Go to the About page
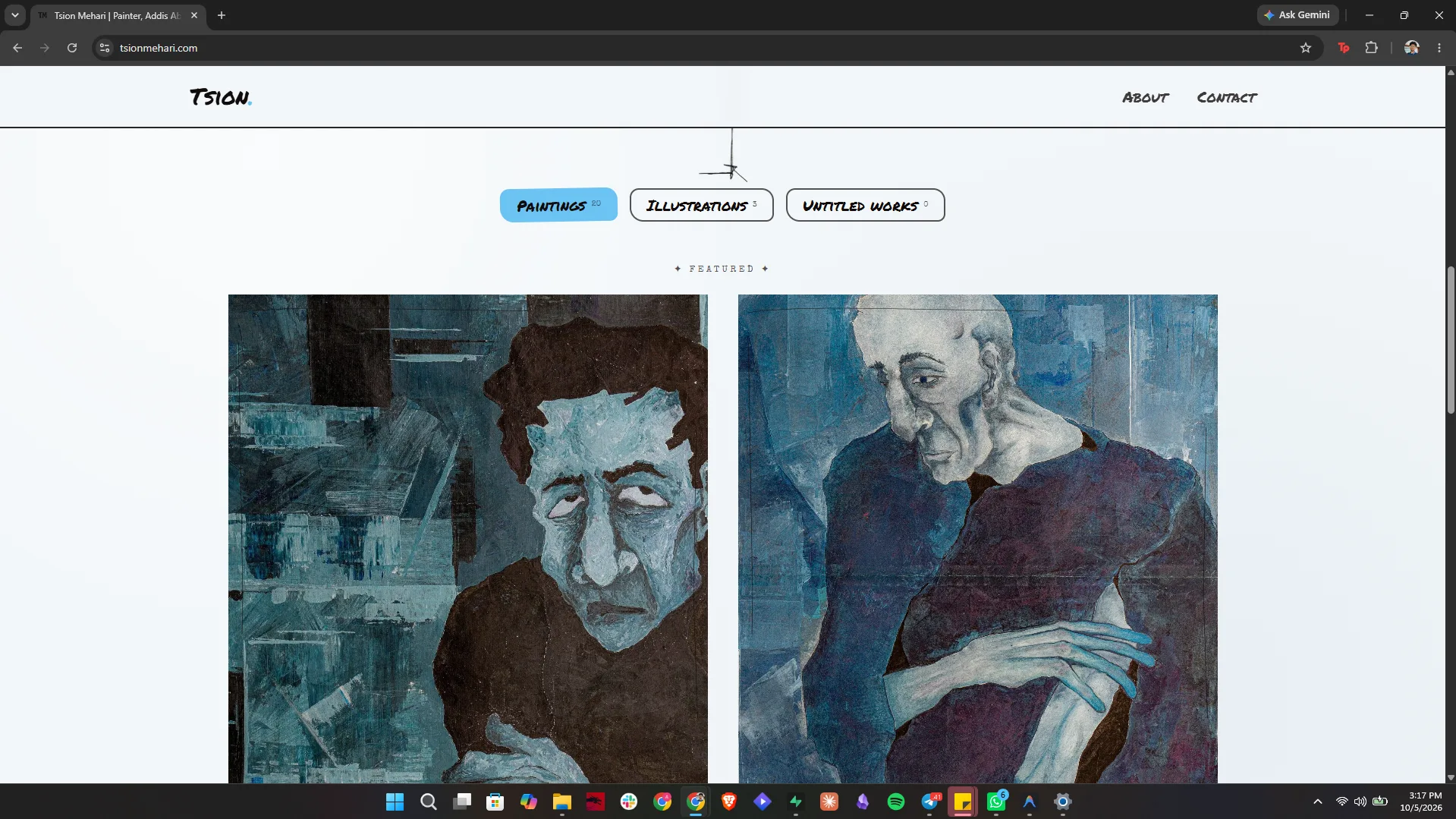Viewport: 1456px width, 819px height. click(x=1145, y=97)
